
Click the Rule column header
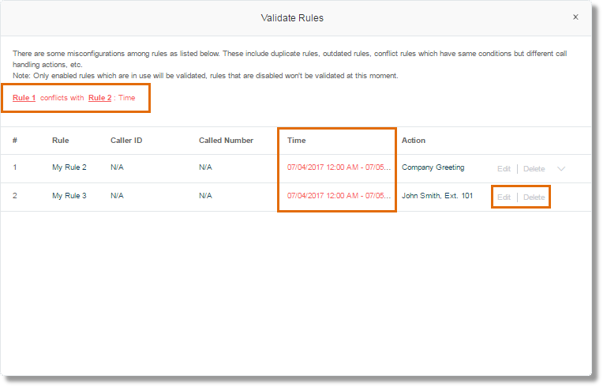point(60,140)
